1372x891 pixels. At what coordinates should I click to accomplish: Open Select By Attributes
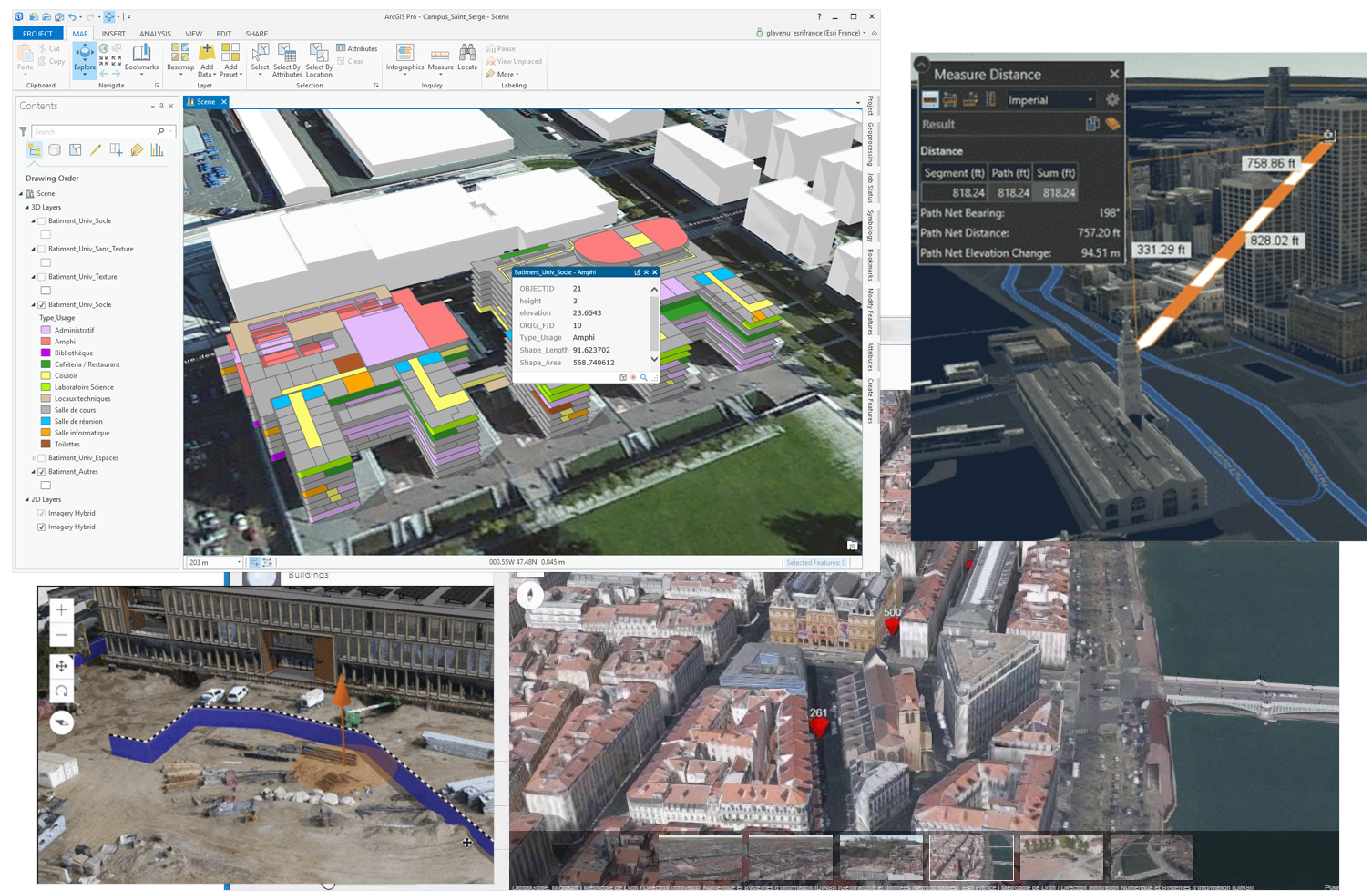[287, 60]
